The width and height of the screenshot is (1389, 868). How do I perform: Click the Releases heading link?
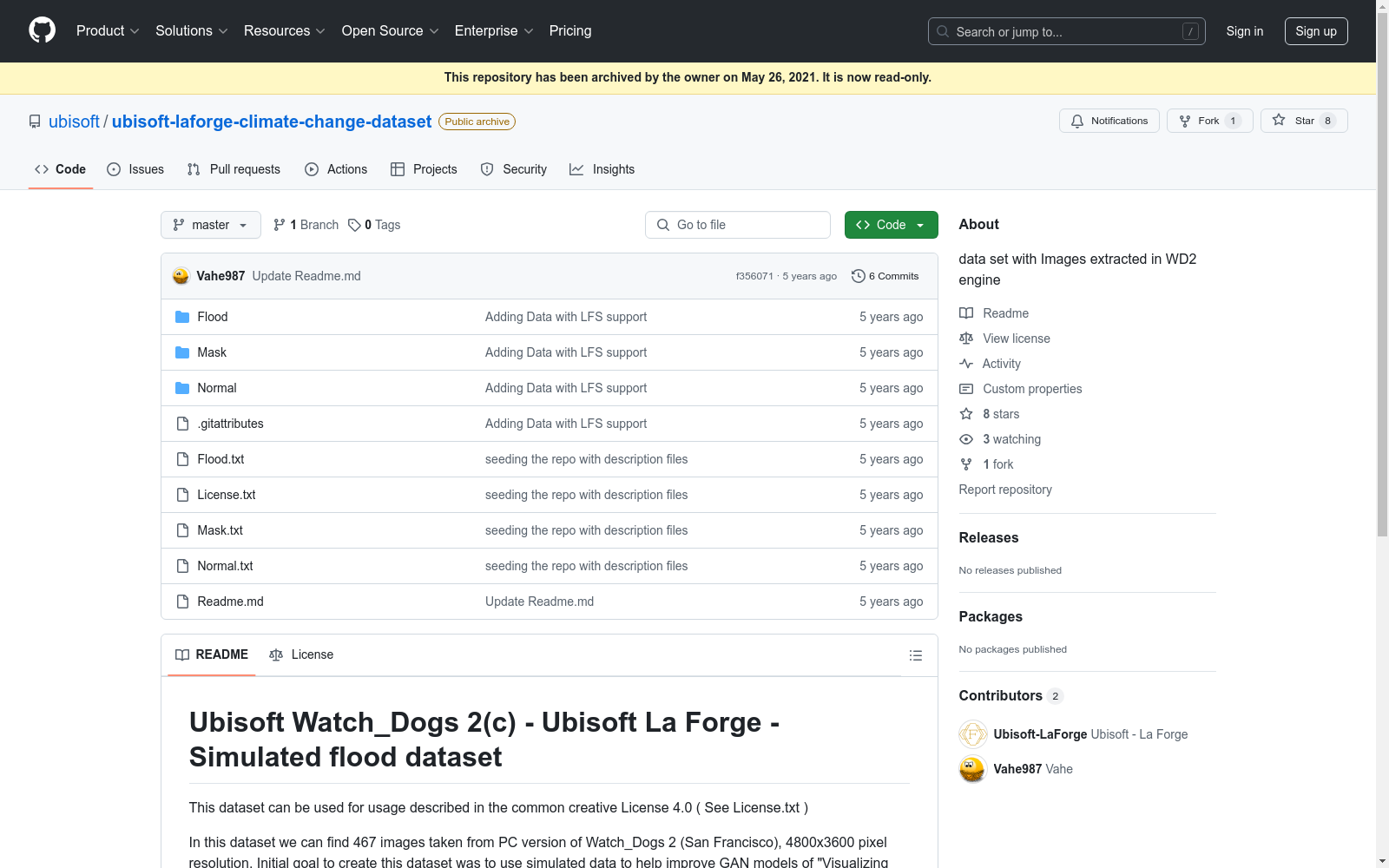tap(989, 538)
